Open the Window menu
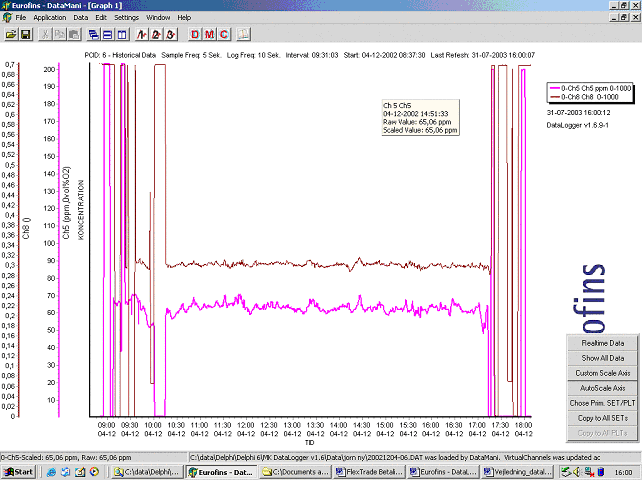The width and height of the screenshot is (642, 482). coord(158,18)
